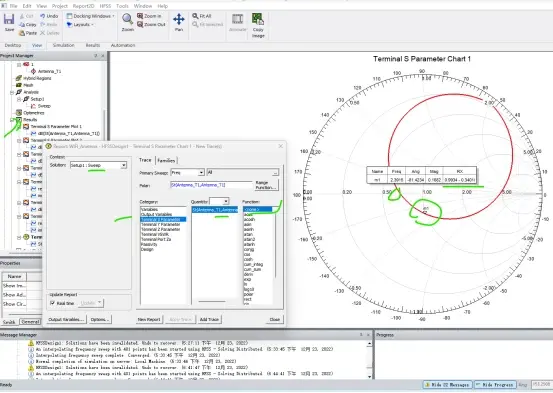Click the Animate filmstrip icon
The image size is (553, 393).
[x=237, y=19]
